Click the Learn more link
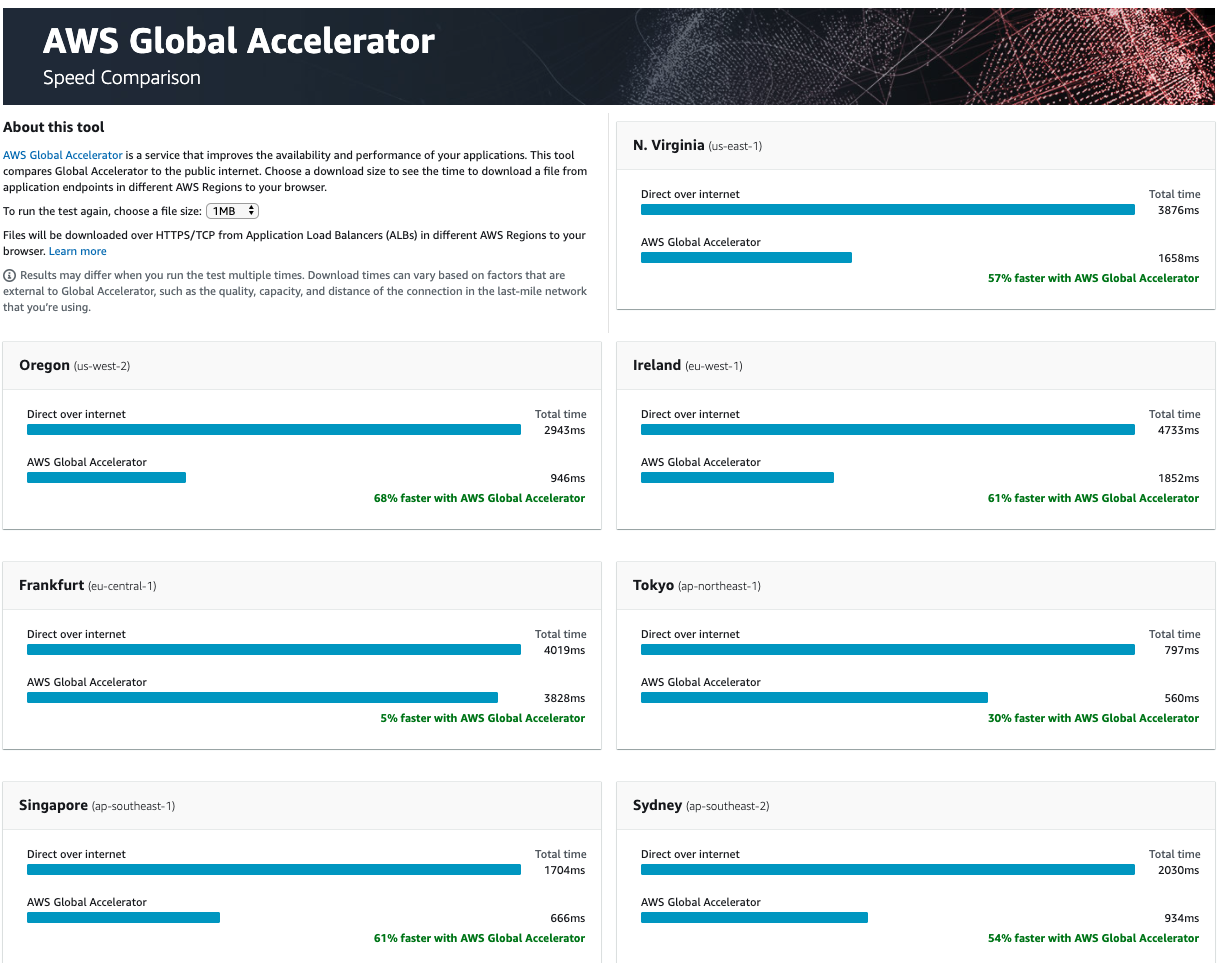 [x=77, y=251]
